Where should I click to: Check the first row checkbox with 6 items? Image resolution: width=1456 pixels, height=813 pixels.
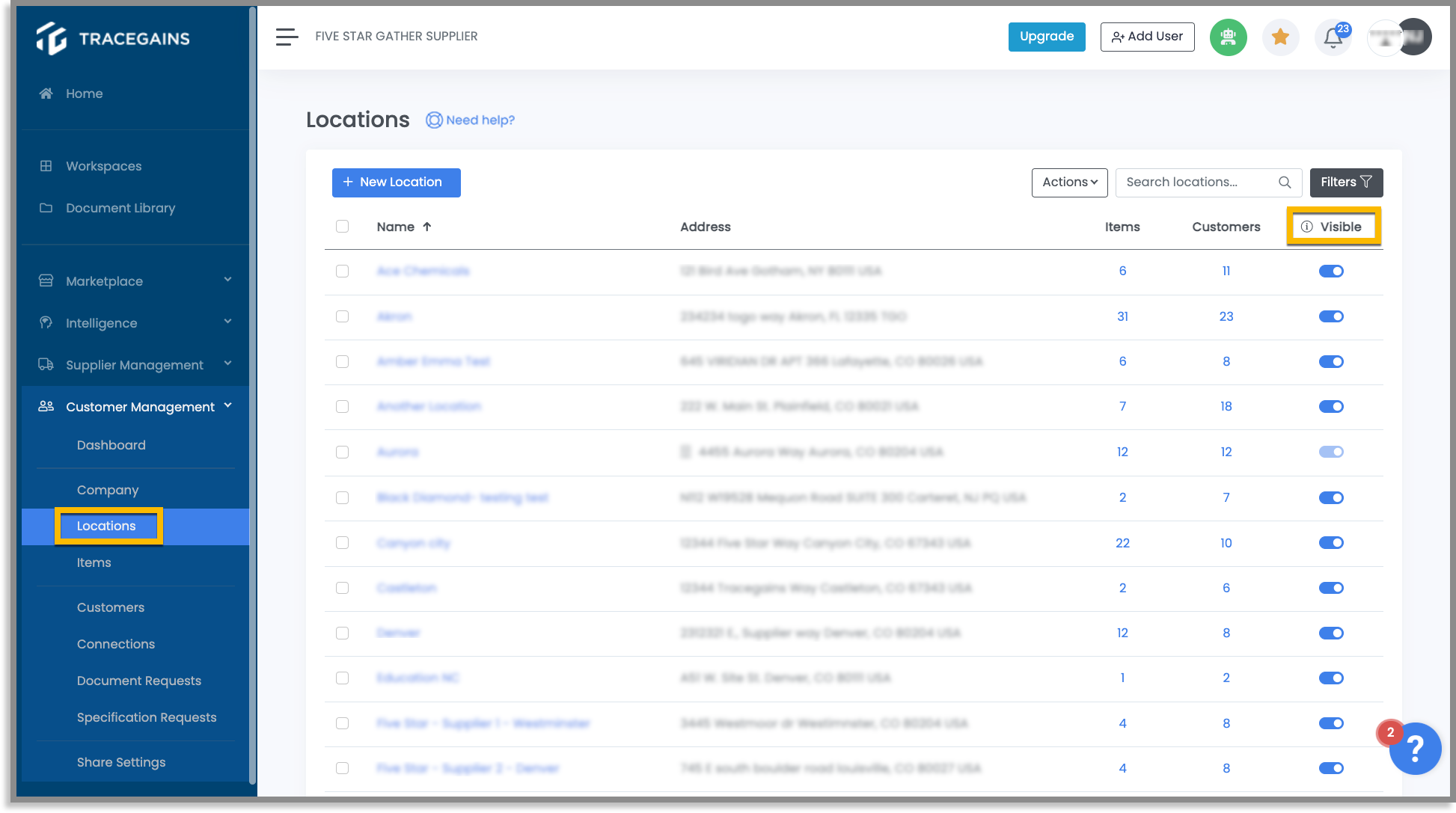click(343, 271)
